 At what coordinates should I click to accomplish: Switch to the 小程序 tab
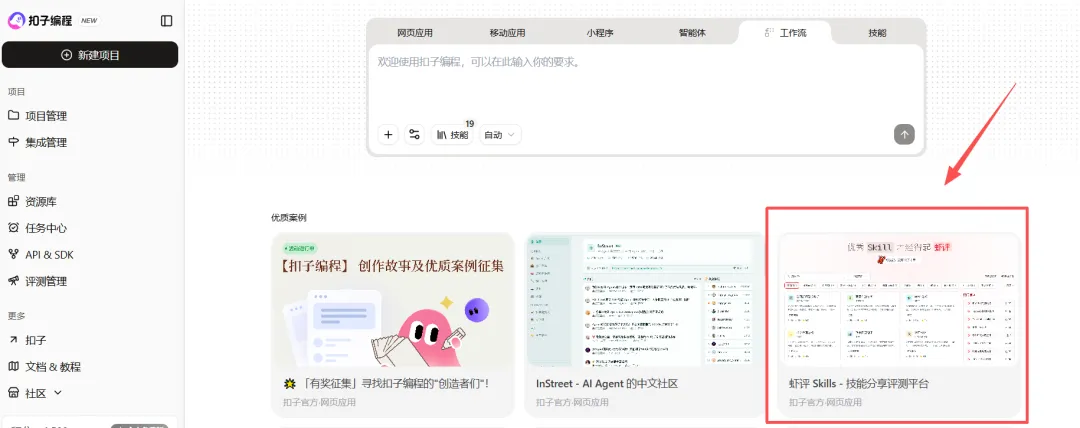pyautogui.click(x=600, y=33)
